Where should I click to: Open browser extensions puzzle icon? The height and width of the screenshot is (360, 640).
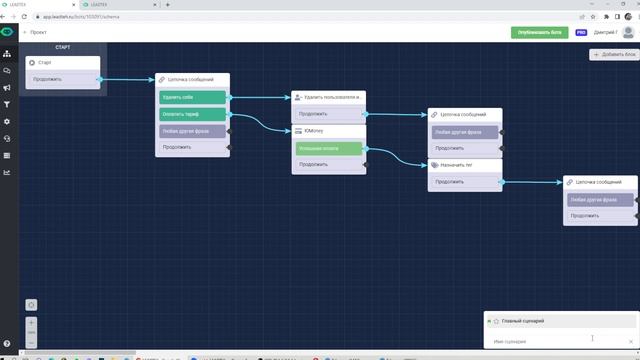[606, 17]
